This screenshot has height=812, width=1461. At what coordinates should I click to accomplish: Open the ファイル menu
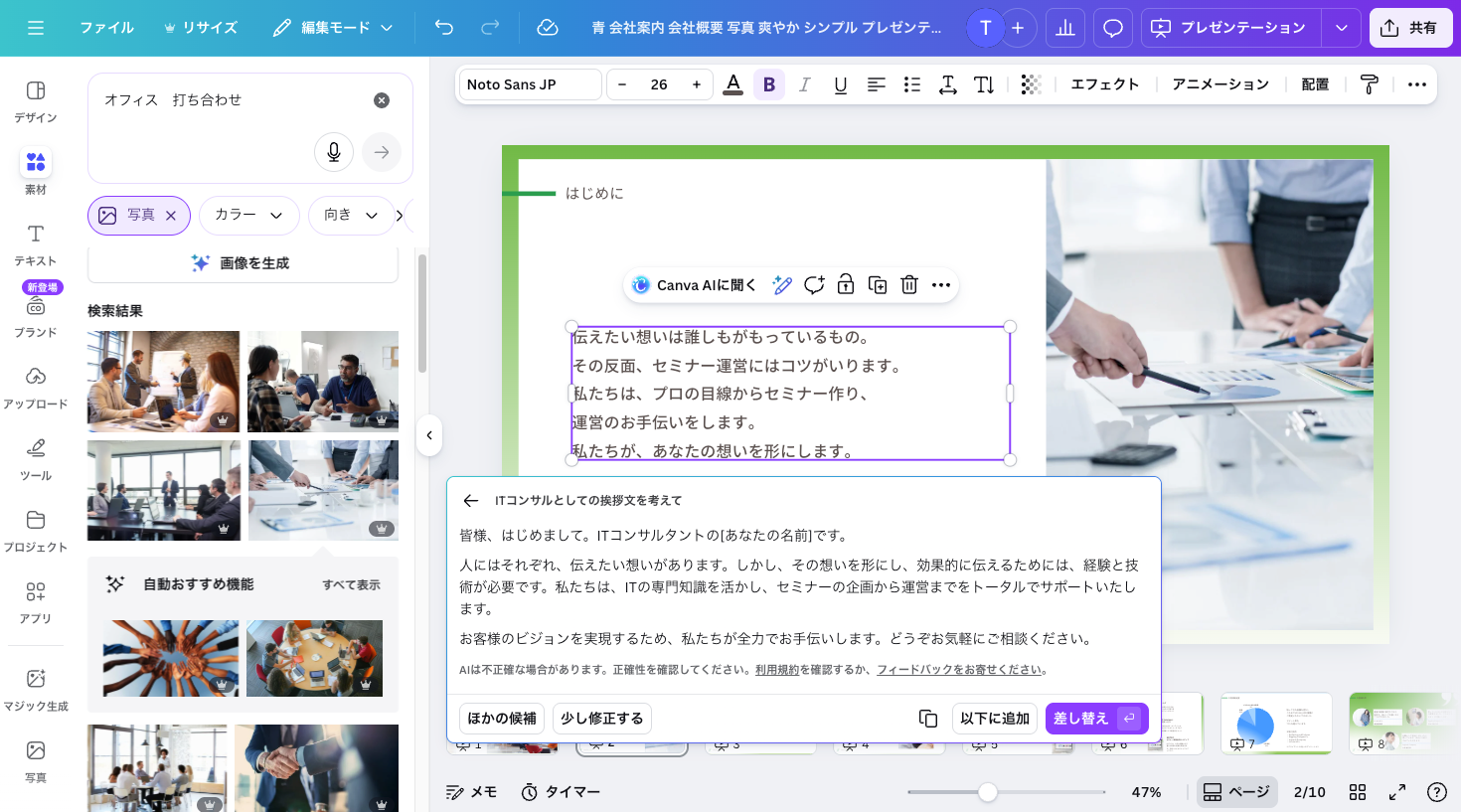tap(106, 28)
